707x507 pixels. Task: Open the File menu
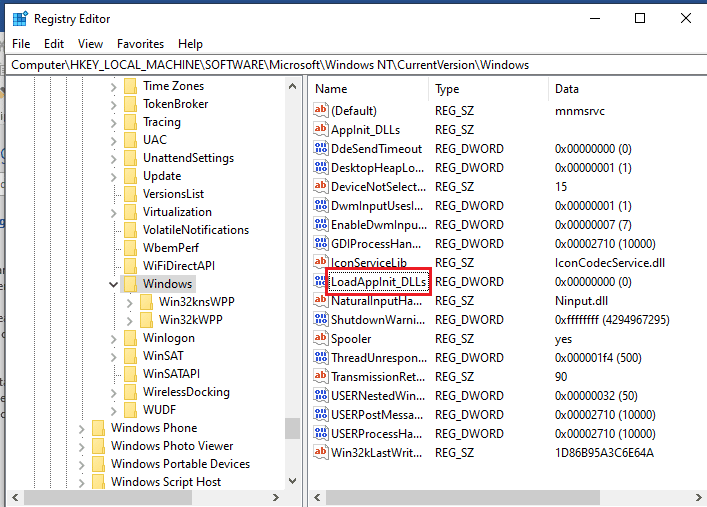click(x=21, y=44)
